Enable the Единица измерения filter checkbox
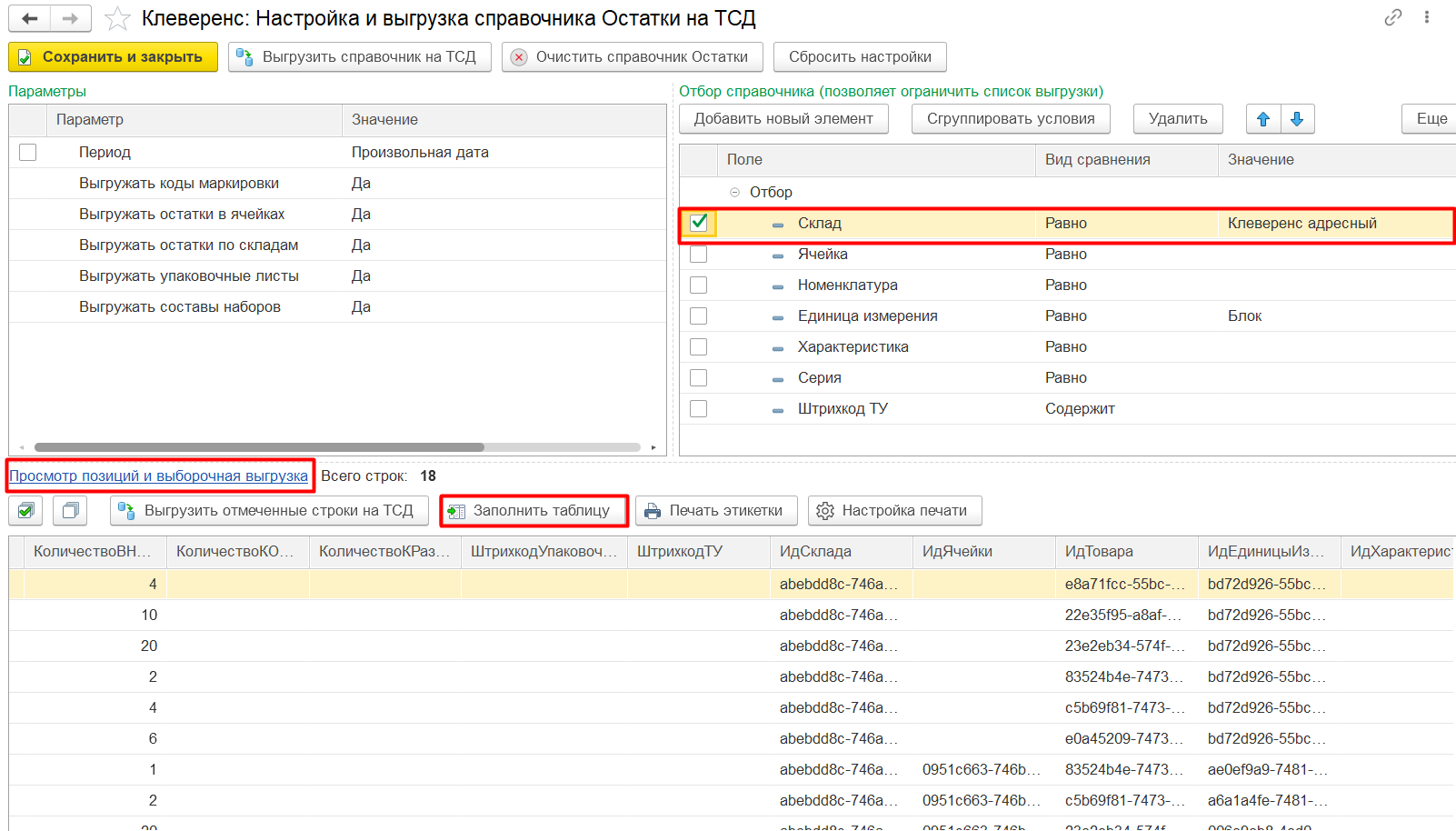 699,315
